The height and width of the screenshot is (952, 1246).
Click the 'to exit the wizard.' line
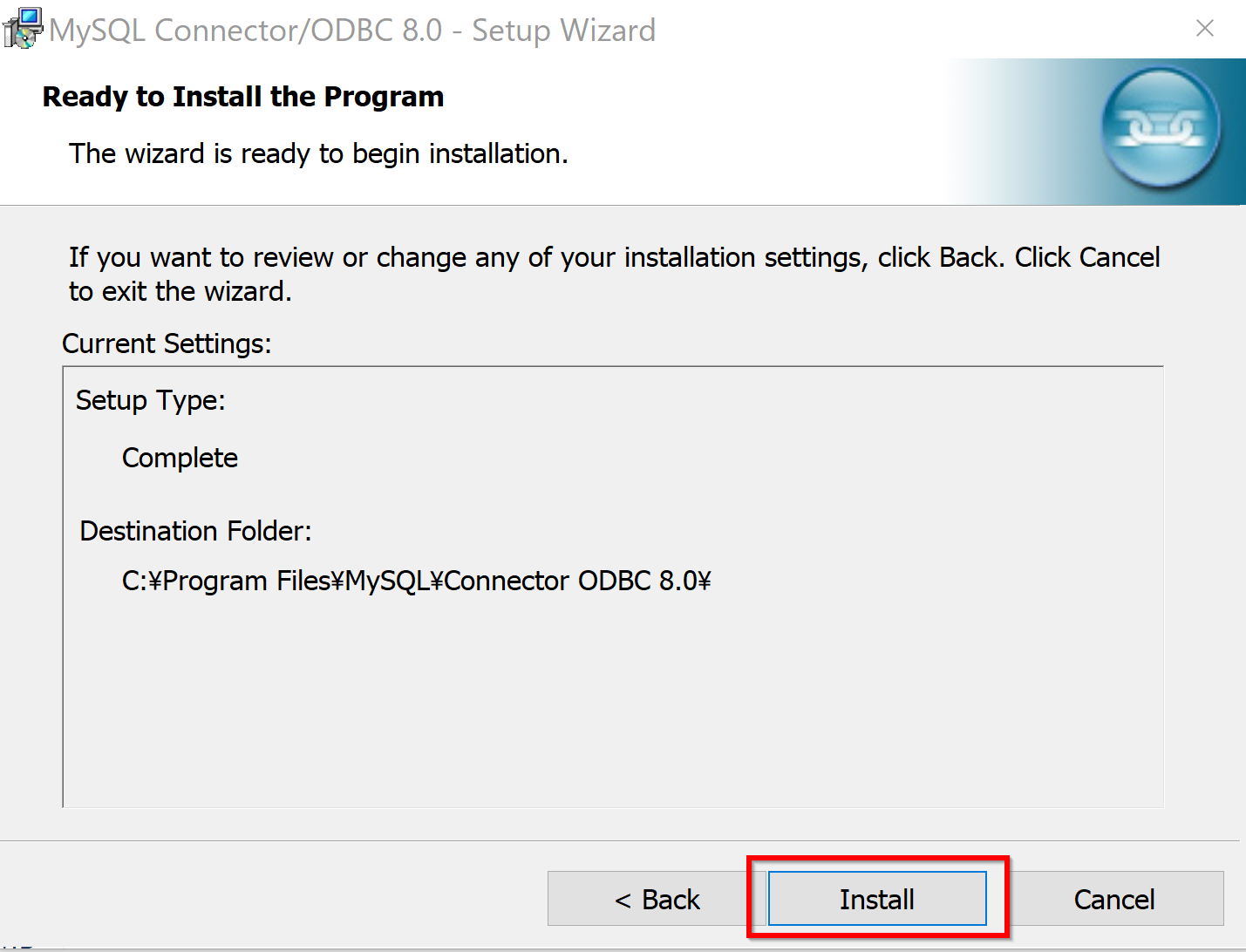pos(180,291)
